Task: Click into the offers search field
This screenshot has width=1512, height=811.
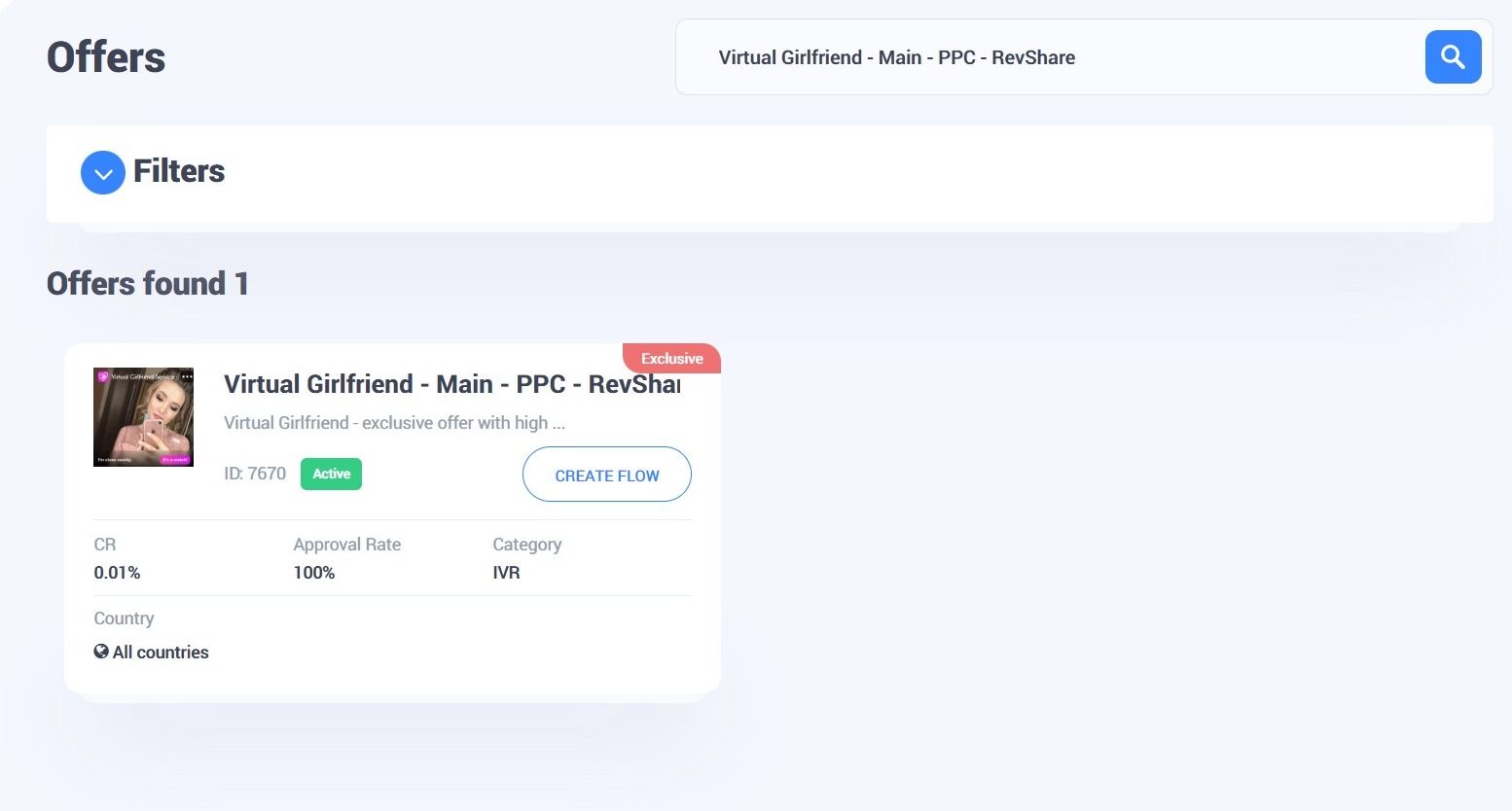Action: [1051, 57]
